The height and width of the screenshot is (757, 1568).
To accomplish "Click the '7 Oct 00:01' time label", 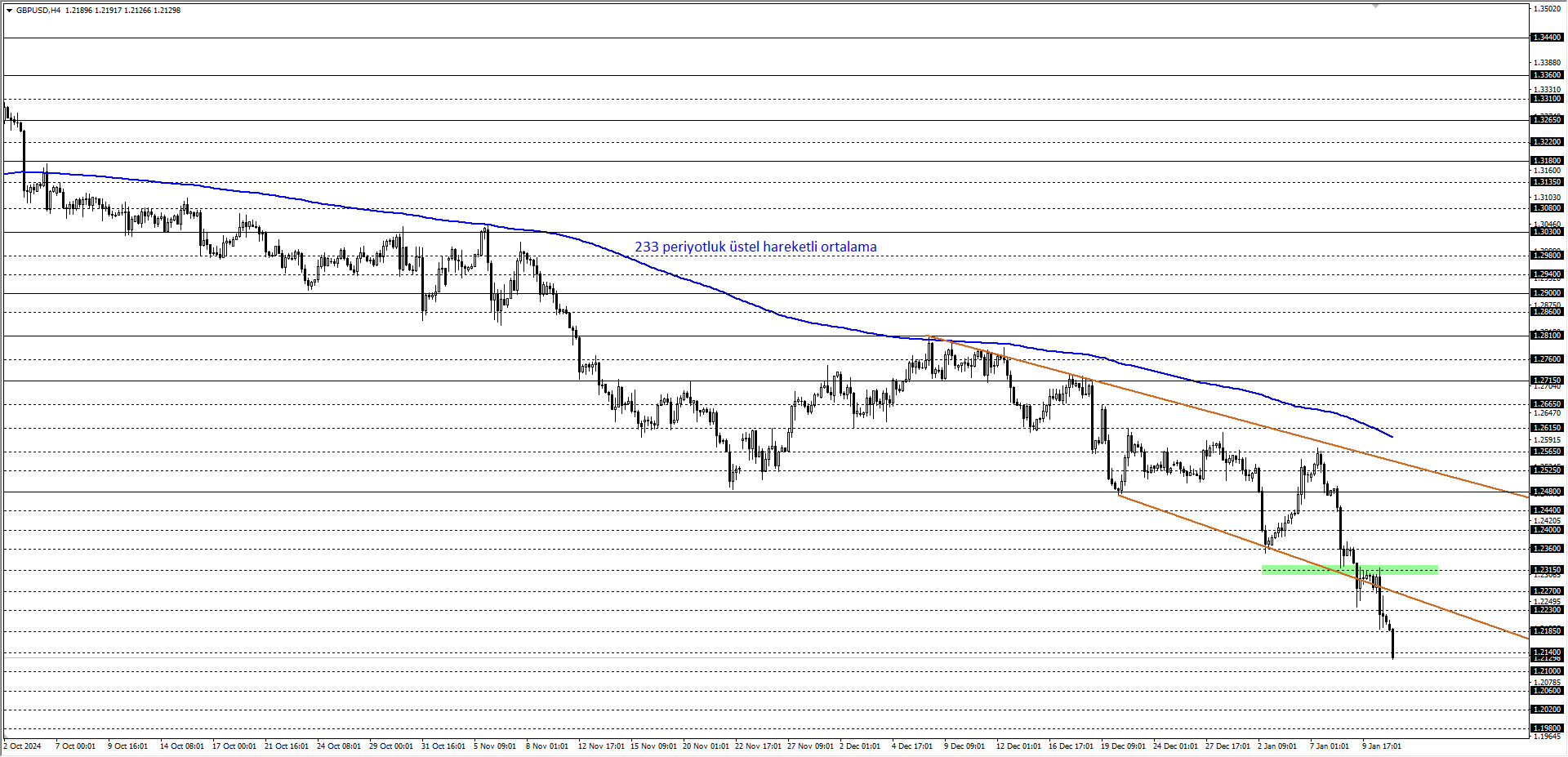I will click(75, 746).
